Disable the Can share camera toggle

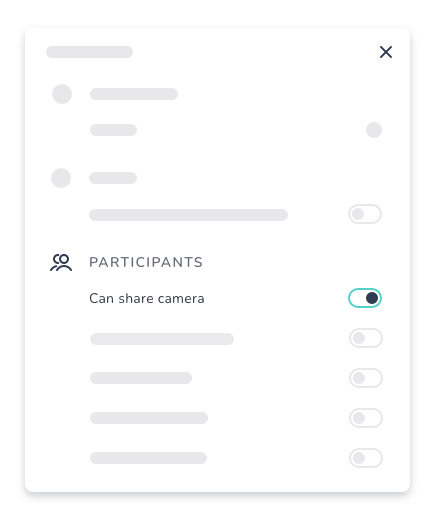click(x=365, y=298)
